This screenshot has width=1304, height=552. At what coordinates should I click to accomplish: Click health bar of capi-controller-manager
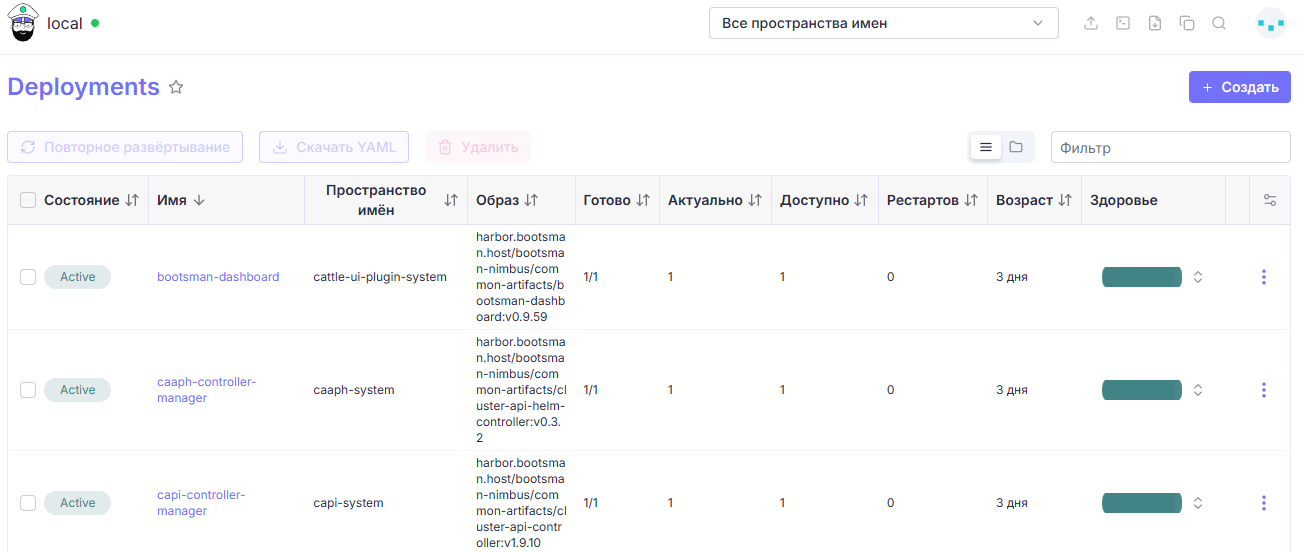click(x=1142, y=503)
